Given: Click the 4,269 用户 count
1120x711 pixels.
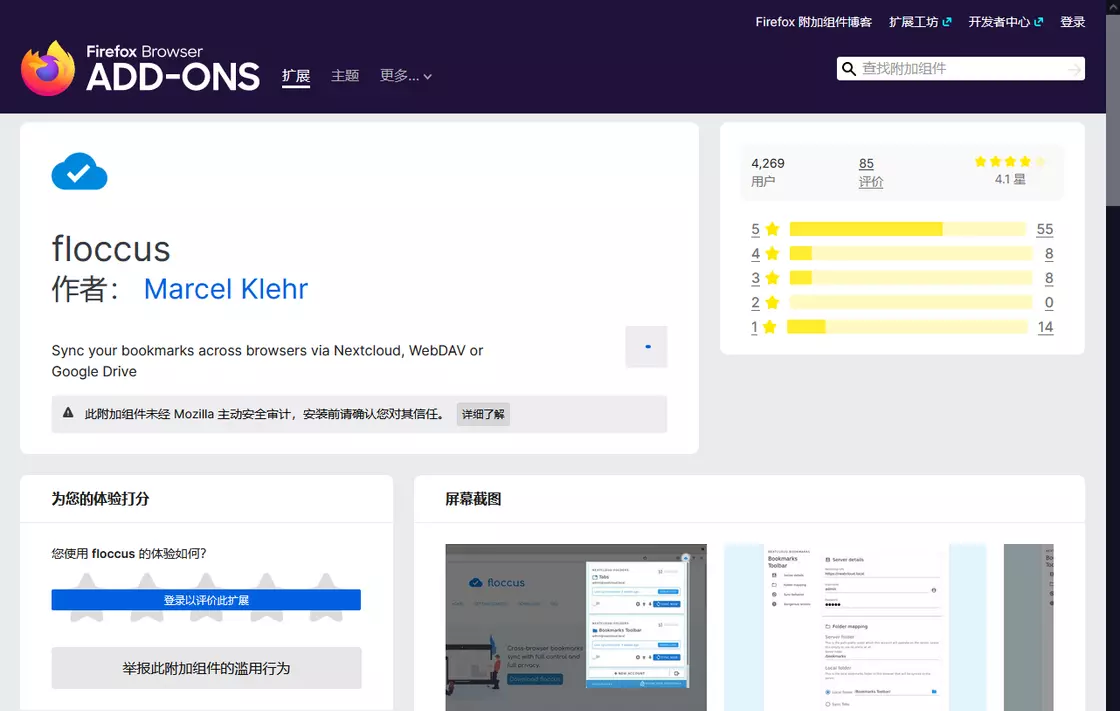Looking at the screenshot, I should pos(768,172).
